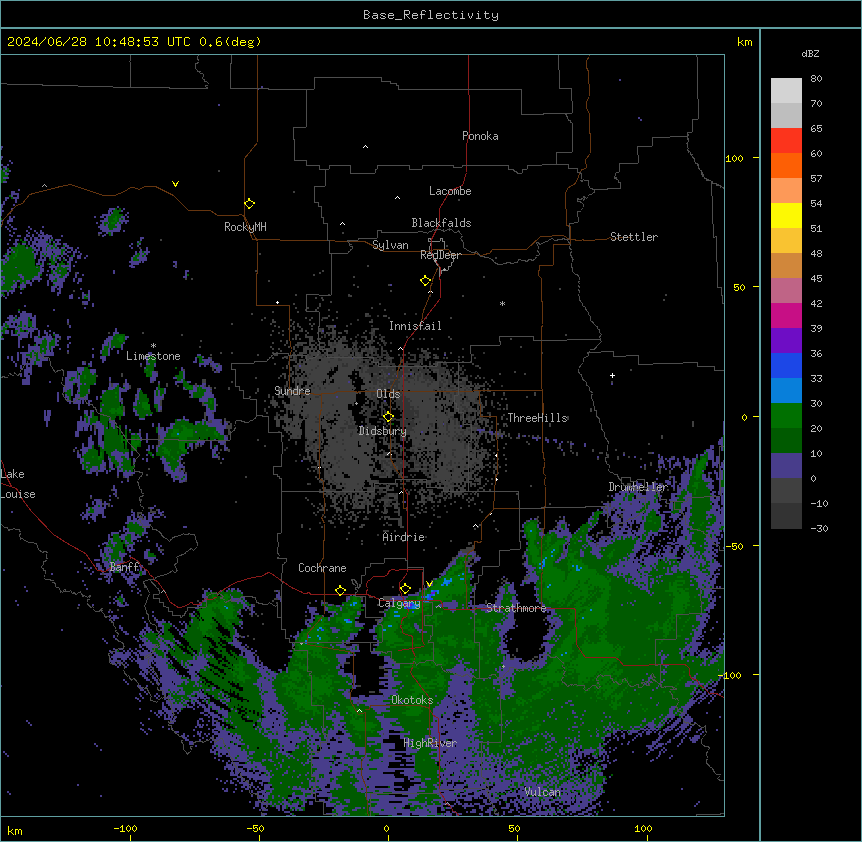862x842 pixels.
Task: Click the Limestone label
Action: 153,356
